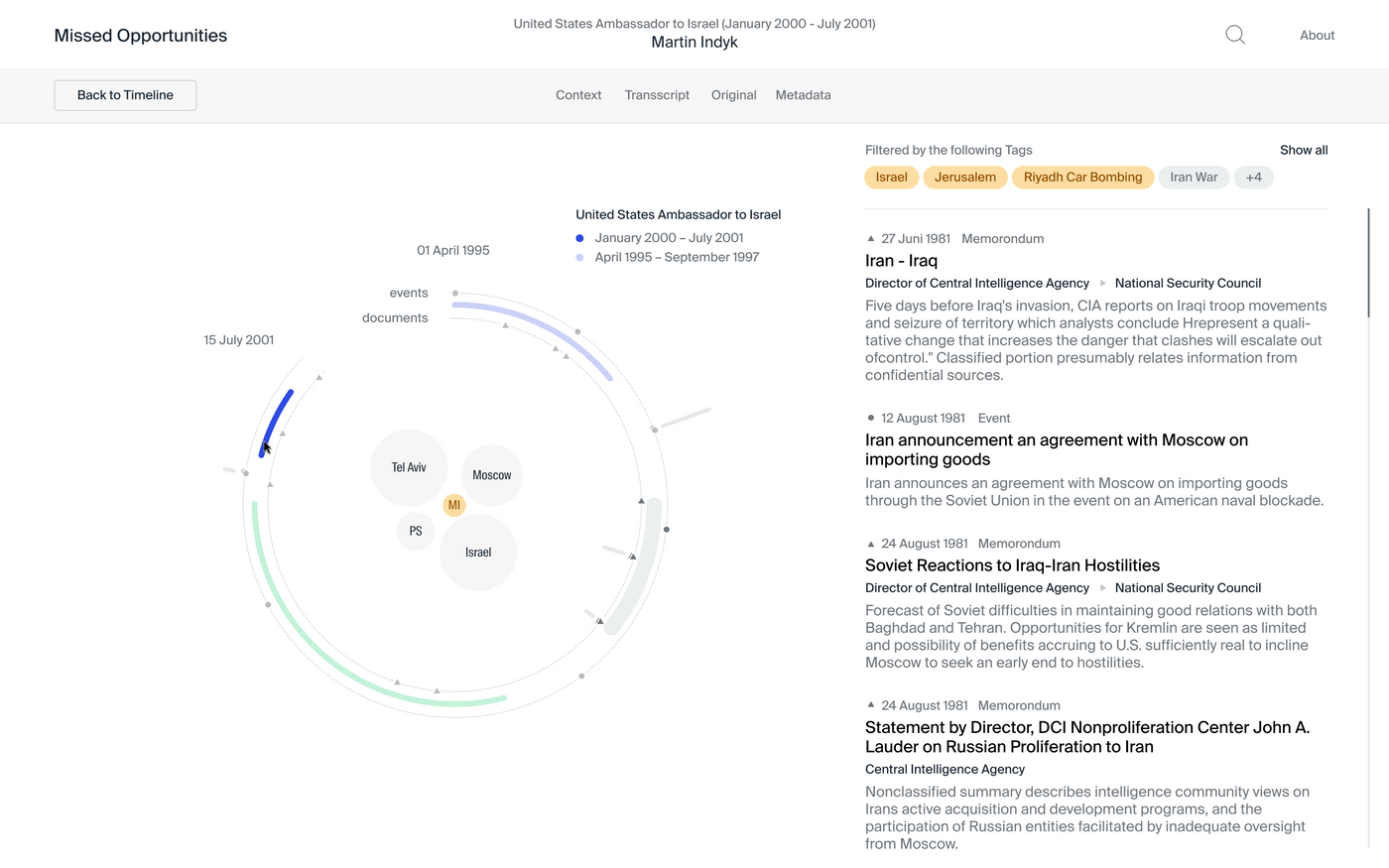Click the documents ring label
This screenshot has height=868, width=1389.
395,317
